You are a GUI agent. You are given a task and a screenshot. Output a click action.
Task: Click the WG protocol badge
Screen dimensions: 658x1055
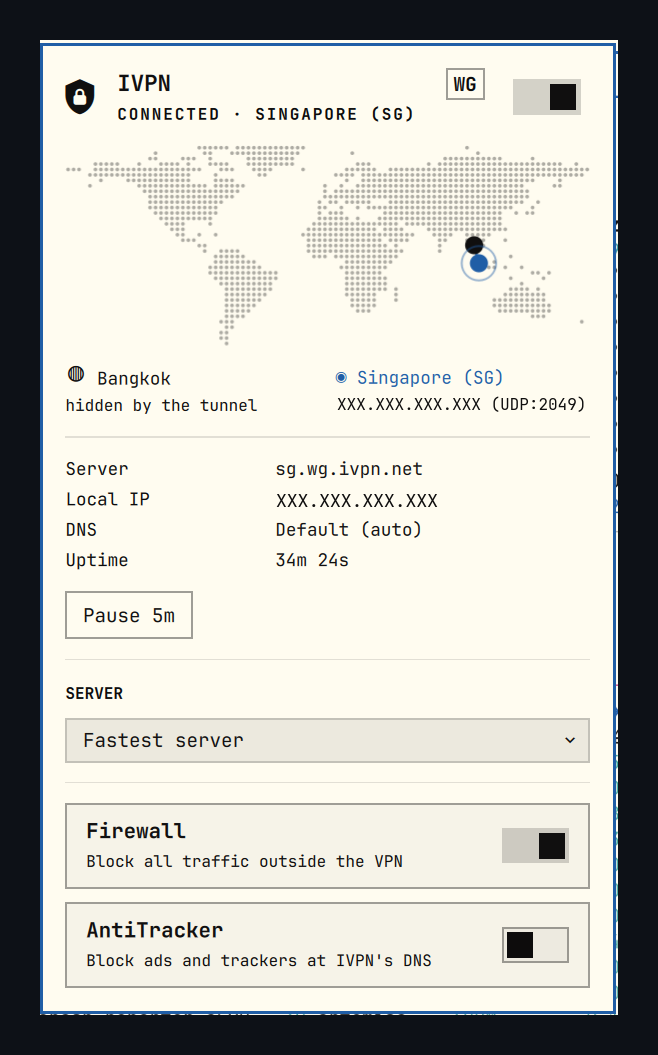click(x=465, y=84)
